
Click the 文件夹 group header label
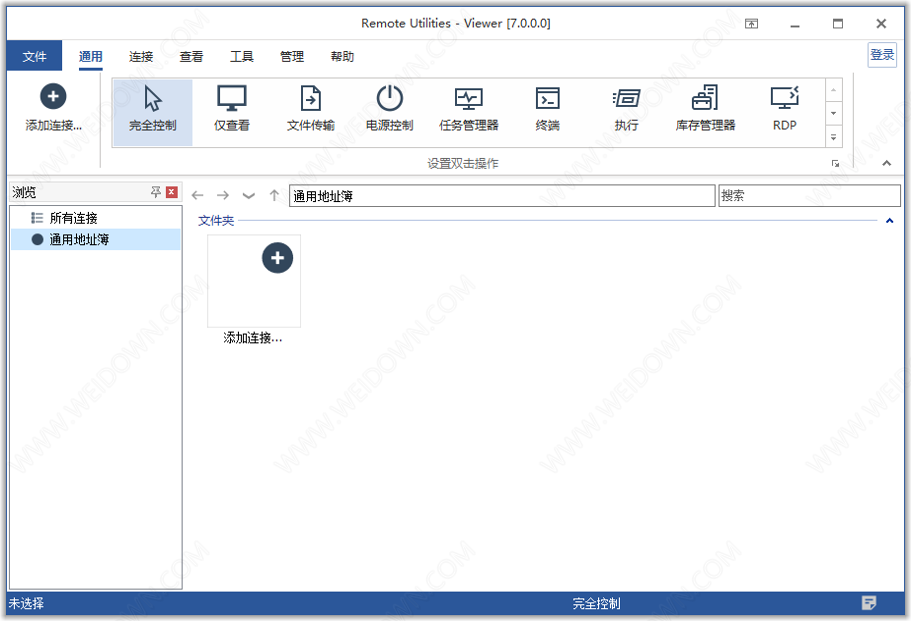(x=216, y=221)
